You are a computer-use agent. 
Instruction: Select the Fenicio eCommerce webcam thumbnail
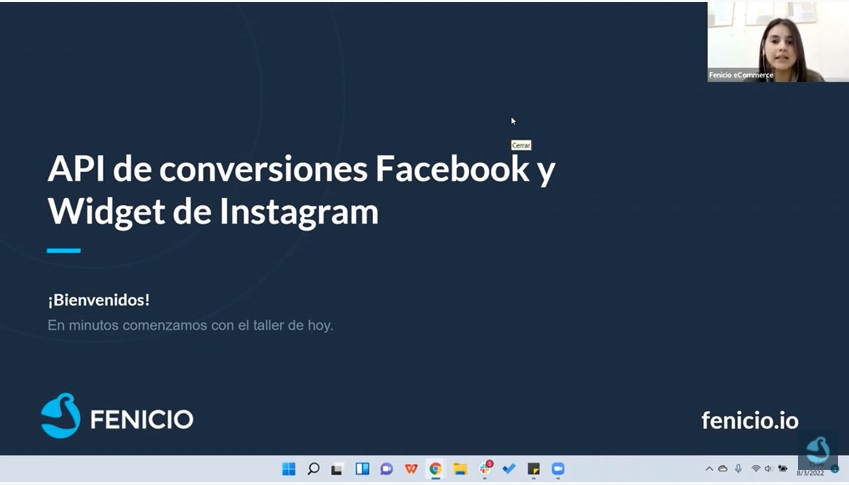(x=777, y=42)
